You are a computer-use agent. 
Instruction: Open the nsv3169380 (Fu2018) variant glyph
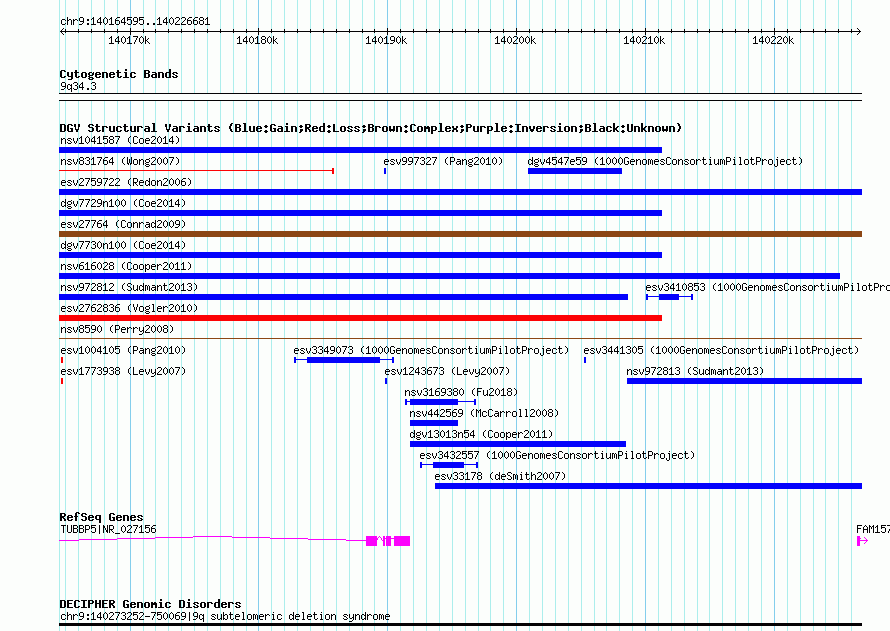tap(440, 402)
